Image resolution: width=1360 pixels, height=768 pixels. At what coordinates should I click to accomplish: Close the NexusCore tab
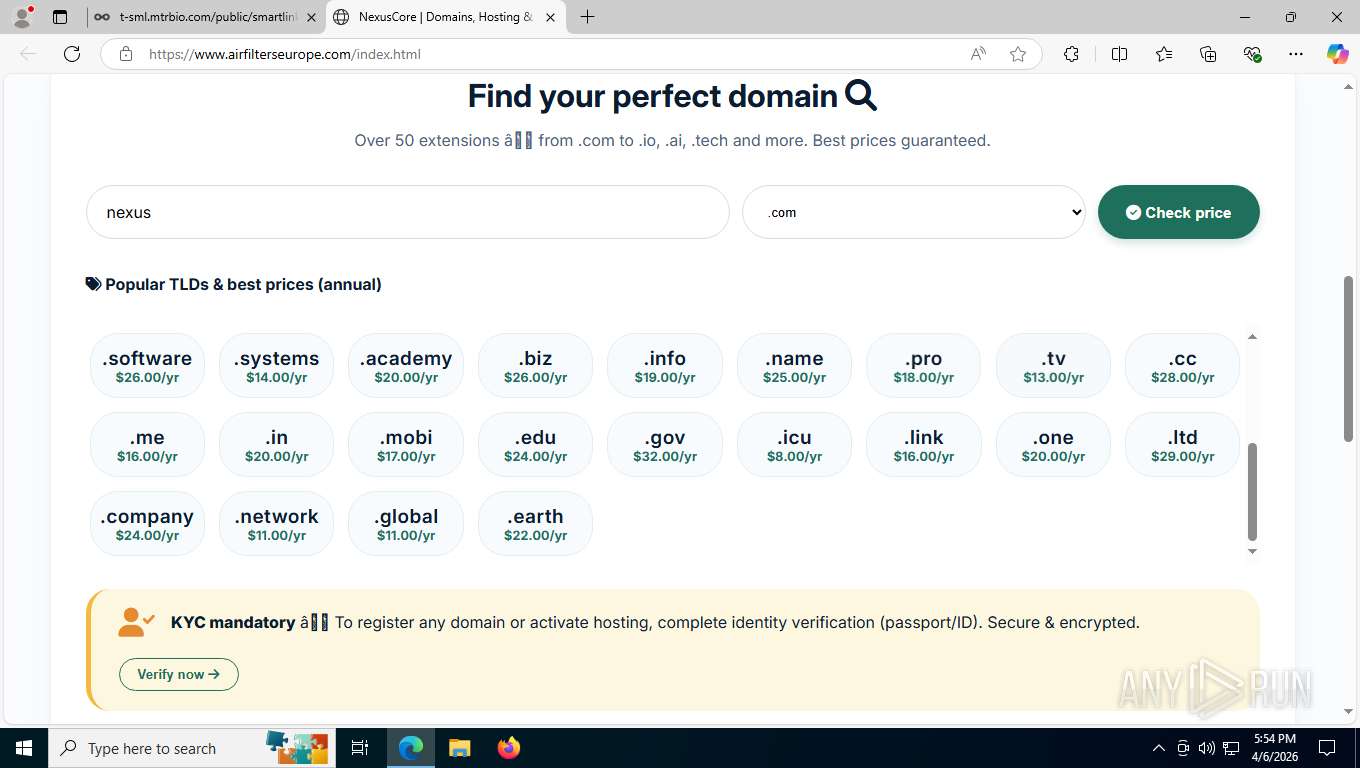(550, 17)
